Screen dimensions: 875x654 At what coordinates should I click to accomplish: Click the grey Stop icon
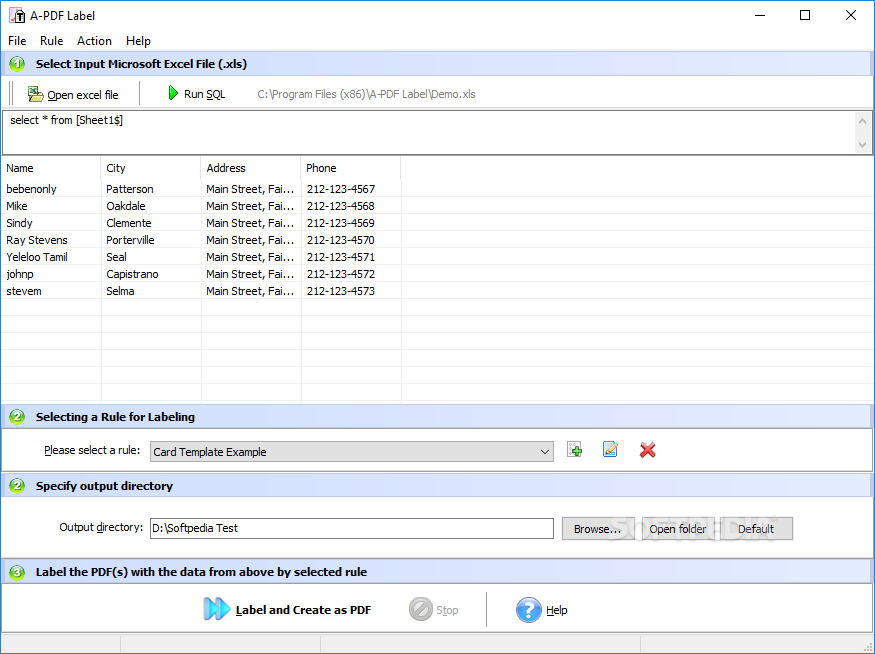tap(421, 609)
